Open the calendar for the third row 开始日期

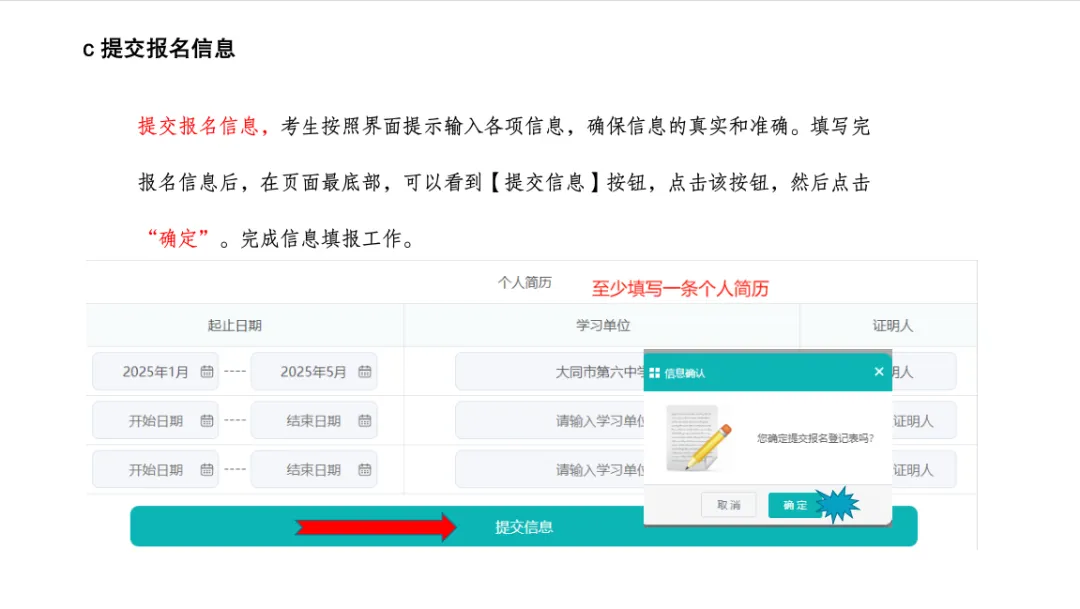[x=207, y=469]
